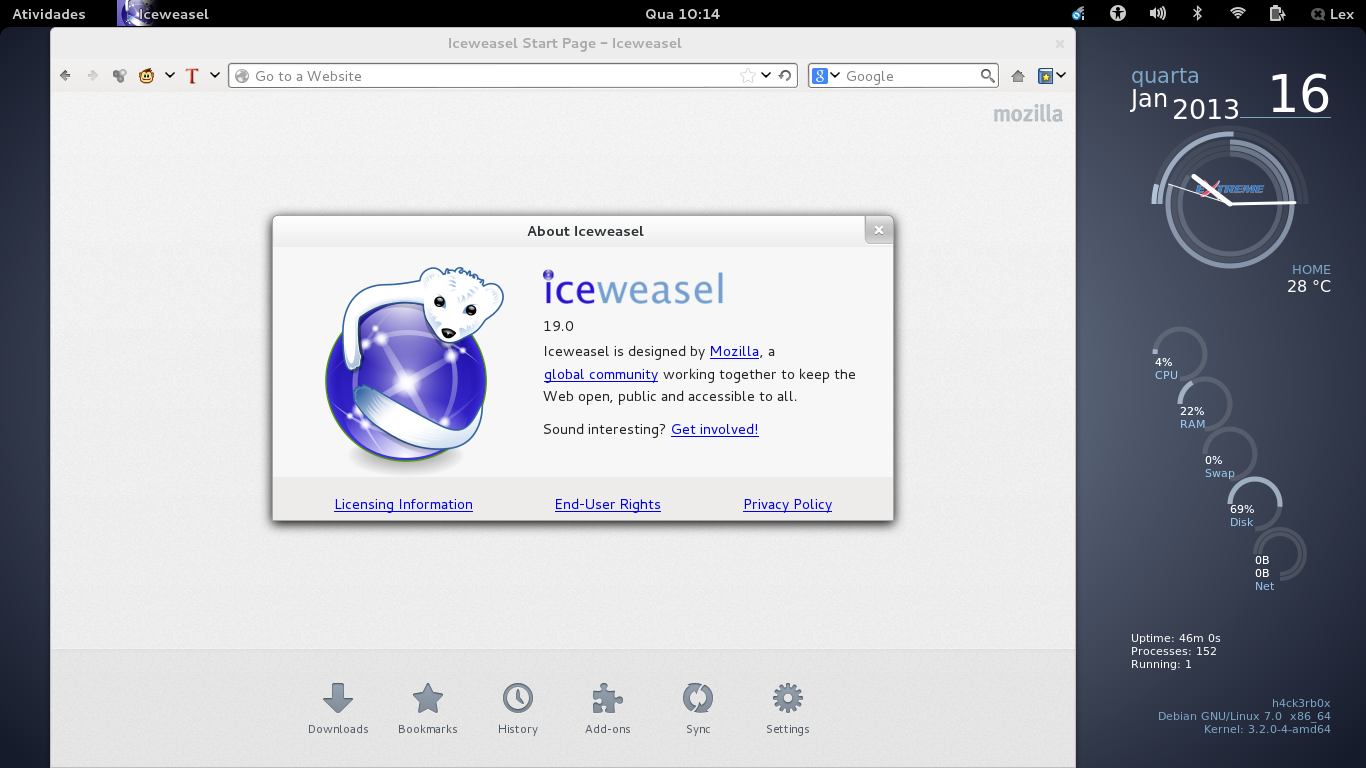The image size is (1366, 768).
Task: Click the Disk 69% gauge
Action: [x=1254, y=503]
